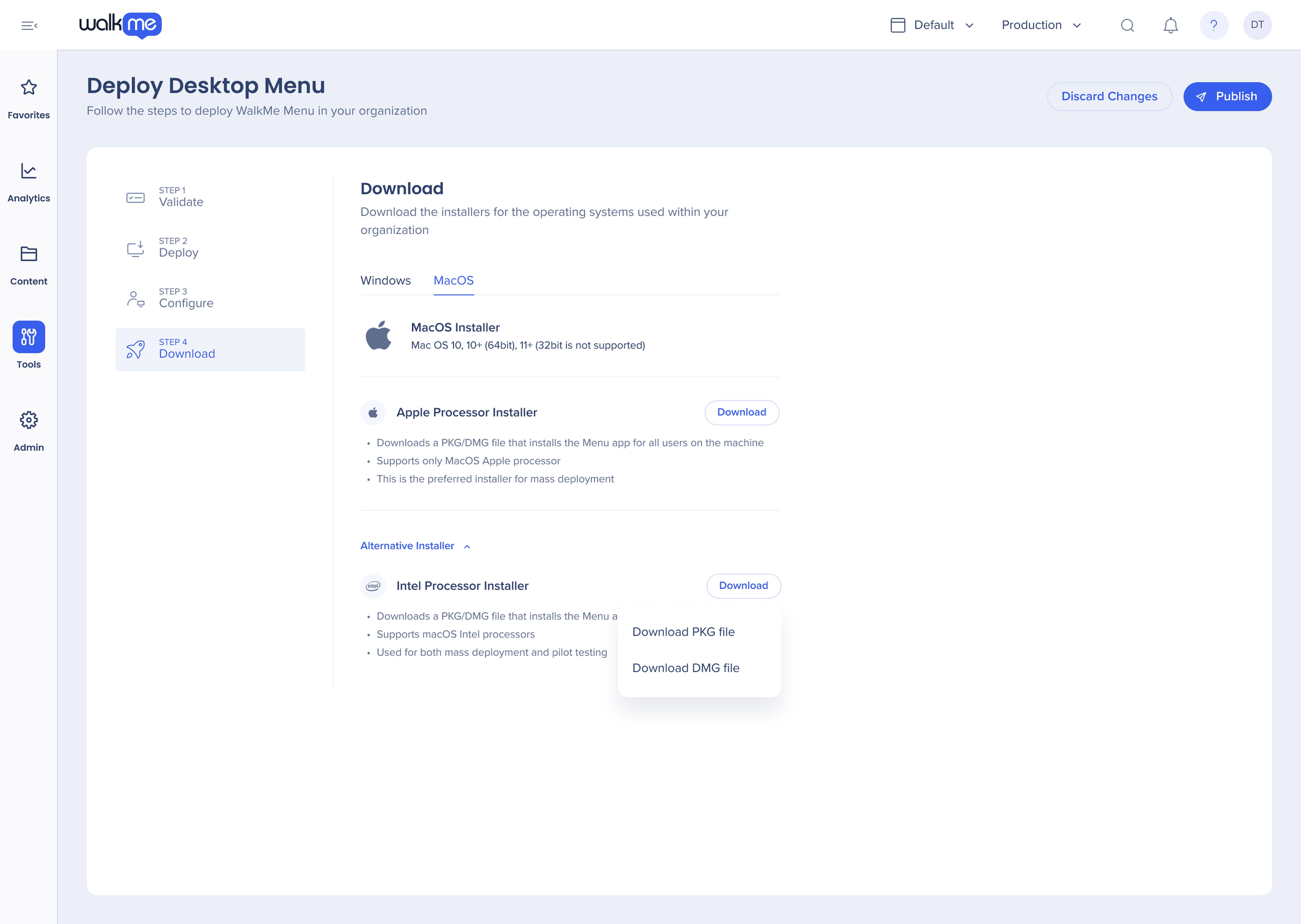The height and width of the screenshot is (924, 1301).
Task: Collapse the sidebar menu icon
Action: click(x=29, y=26)
